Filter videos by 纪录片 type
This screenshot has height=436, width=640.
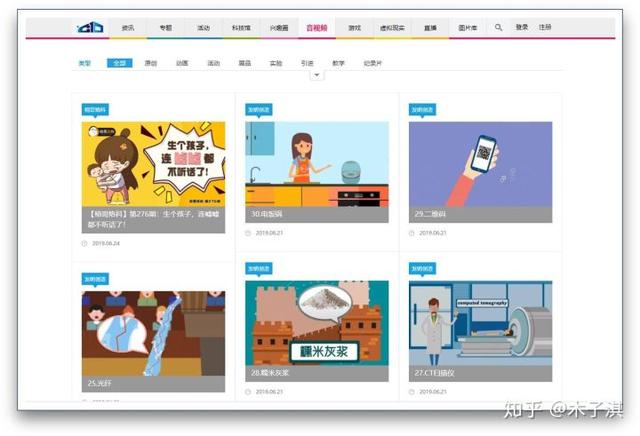click(x=373, y=63)
